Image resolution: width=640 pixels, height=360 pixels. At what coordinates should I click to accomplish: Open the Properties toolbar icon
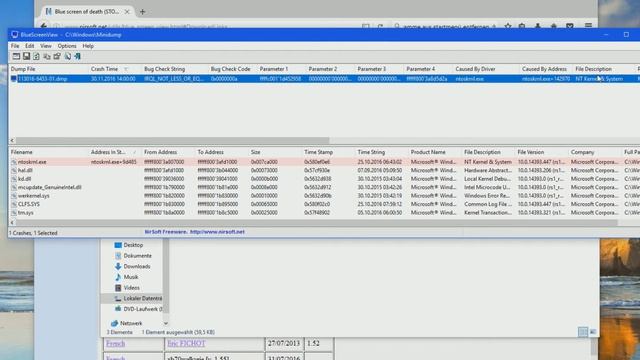pos(57,56)
